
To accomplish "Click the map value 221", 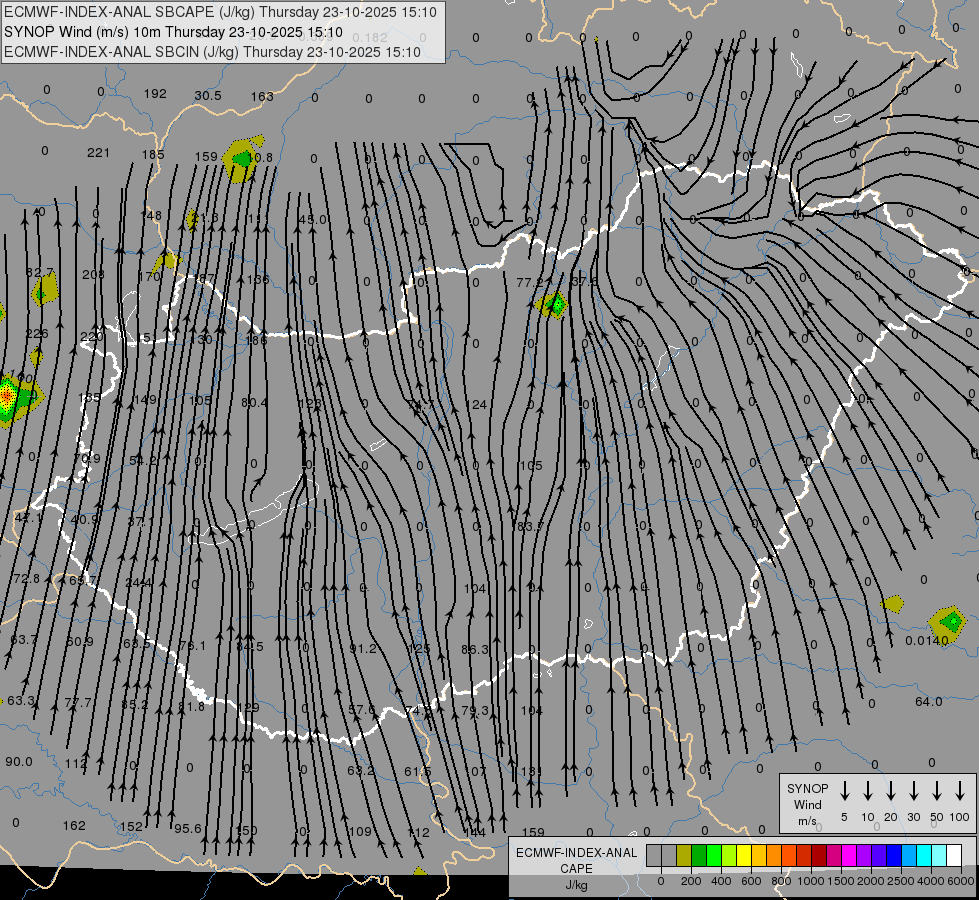I will point(98,152).
